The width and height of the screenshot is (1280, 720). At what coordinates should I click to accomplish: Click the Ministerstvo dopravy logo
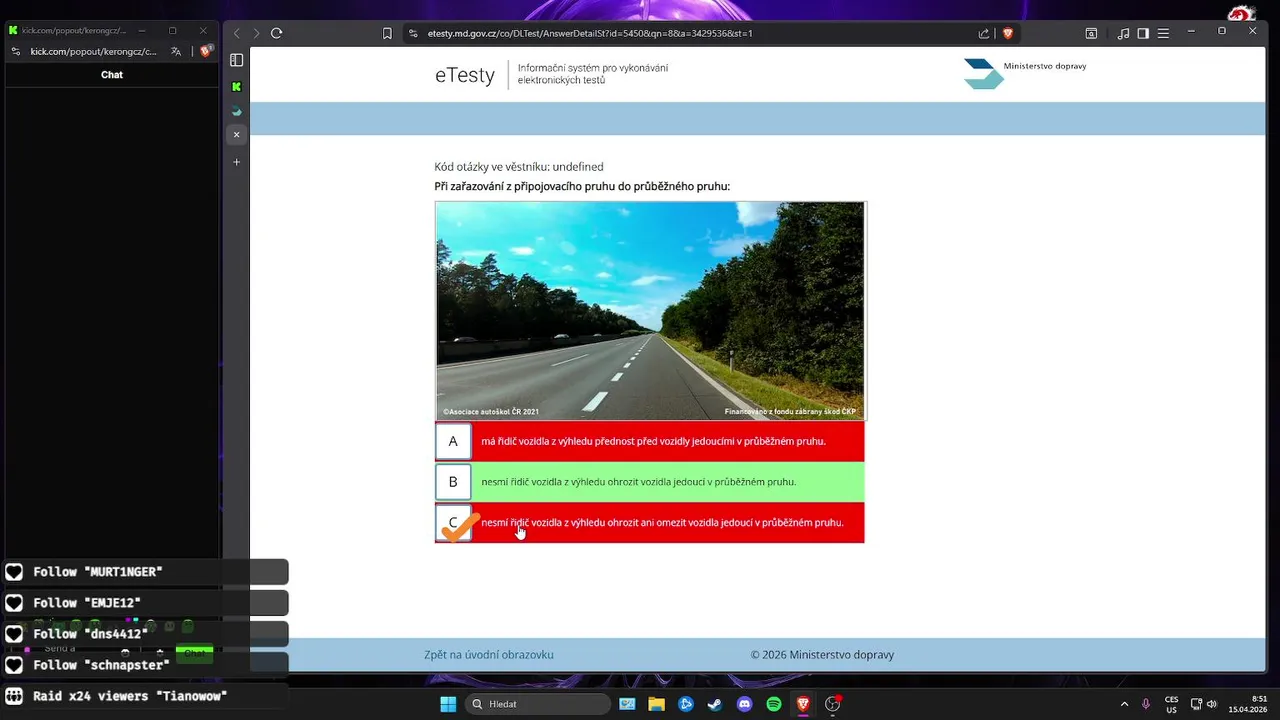[1025, 73]
